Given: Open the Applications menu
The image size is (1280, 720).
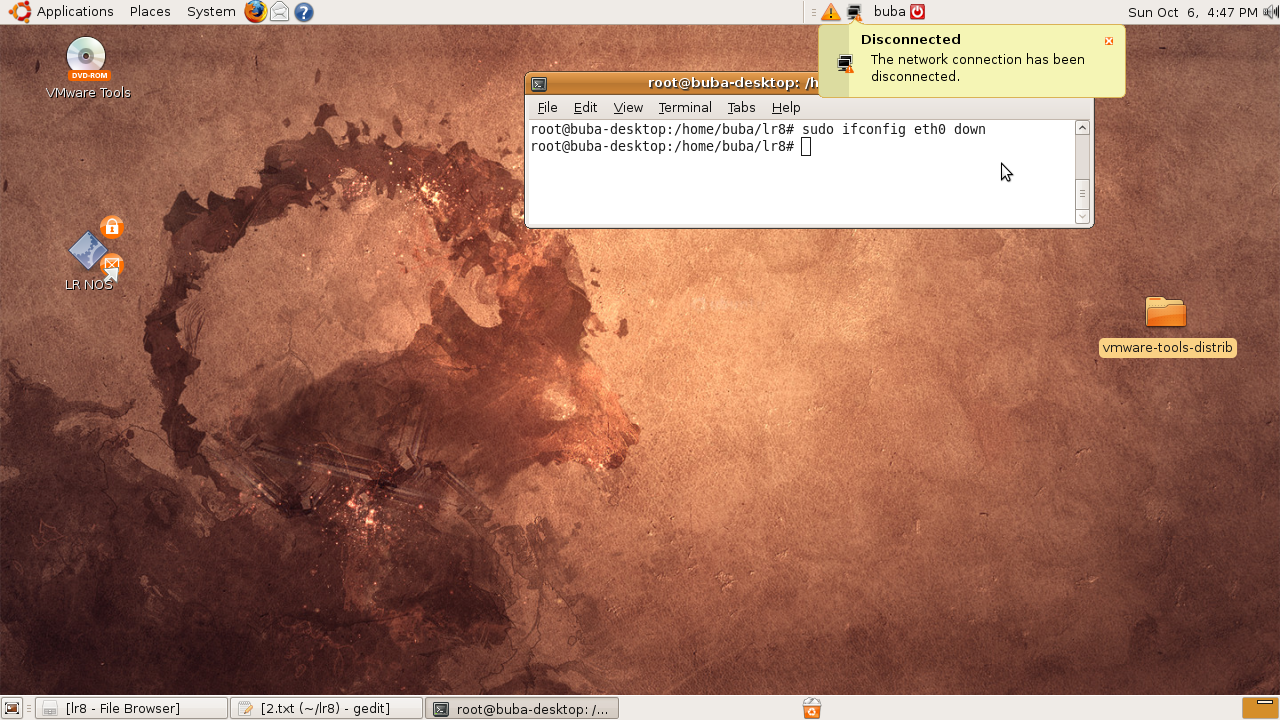Looking at the screenshot, I should [x=62, y=12].
